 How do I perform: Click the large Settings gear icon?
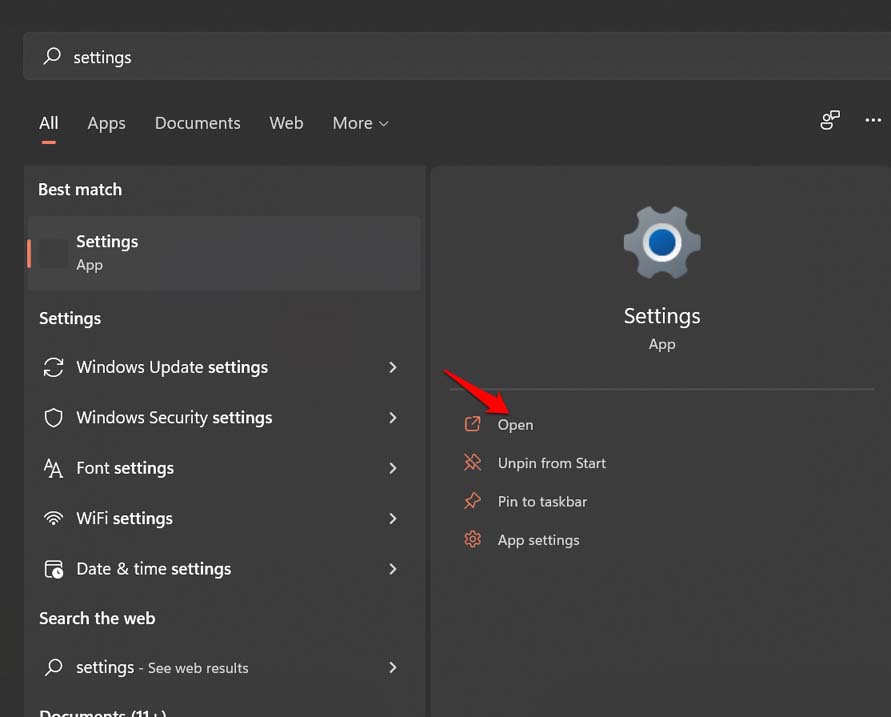[x=661, y=242]
